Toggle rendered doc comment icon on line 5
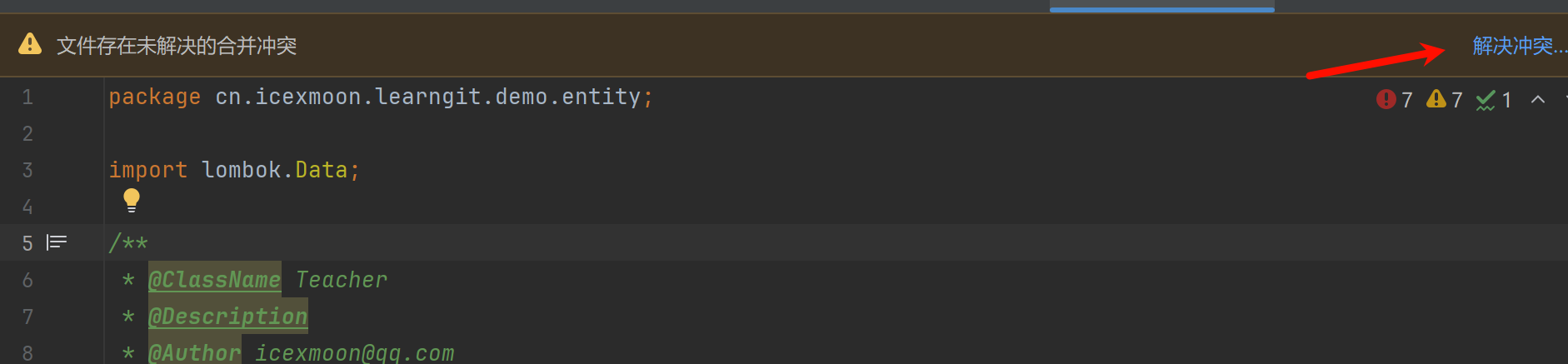This screenshot has height=364, width=1568. point(57,242)
